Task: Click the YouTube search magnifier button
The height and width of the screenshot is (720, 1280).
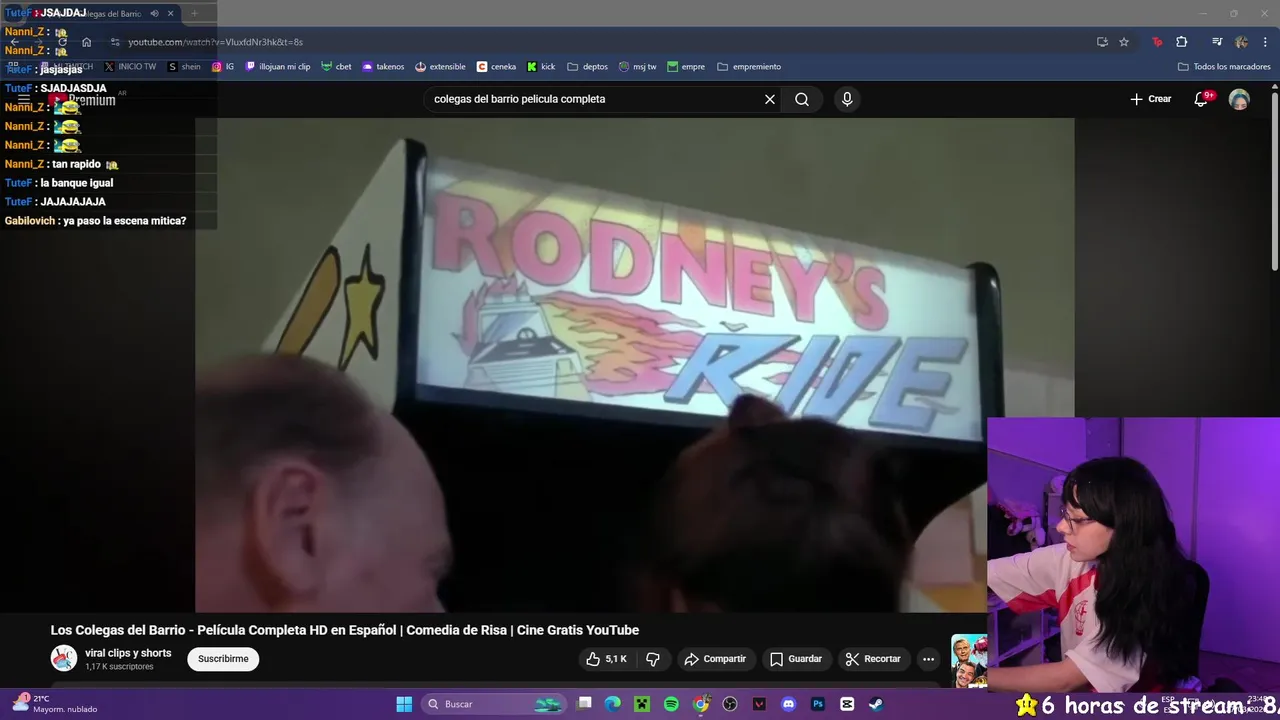Action: point(802,99)
